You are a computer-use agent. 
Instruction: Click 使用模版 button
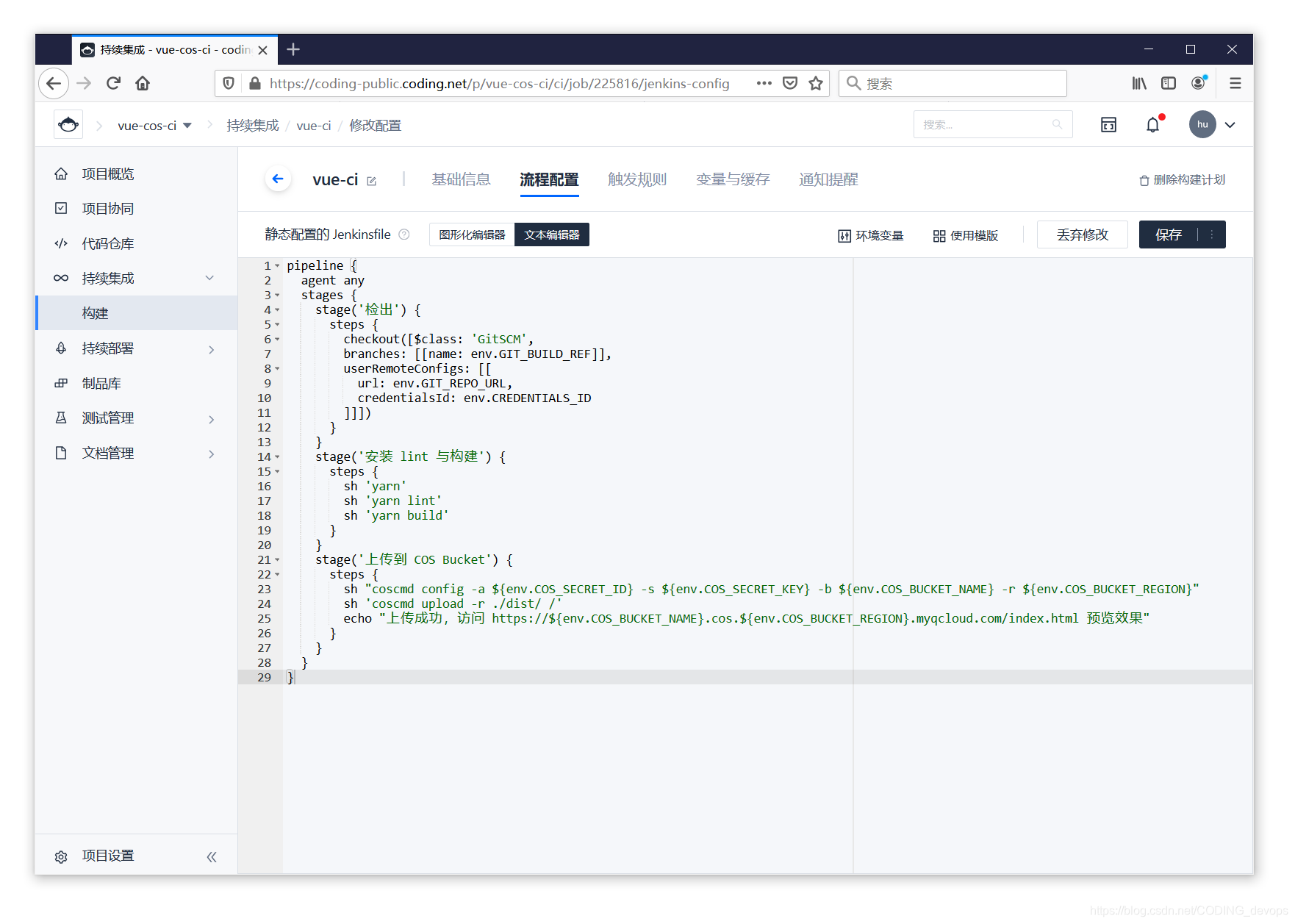point(966,235)
